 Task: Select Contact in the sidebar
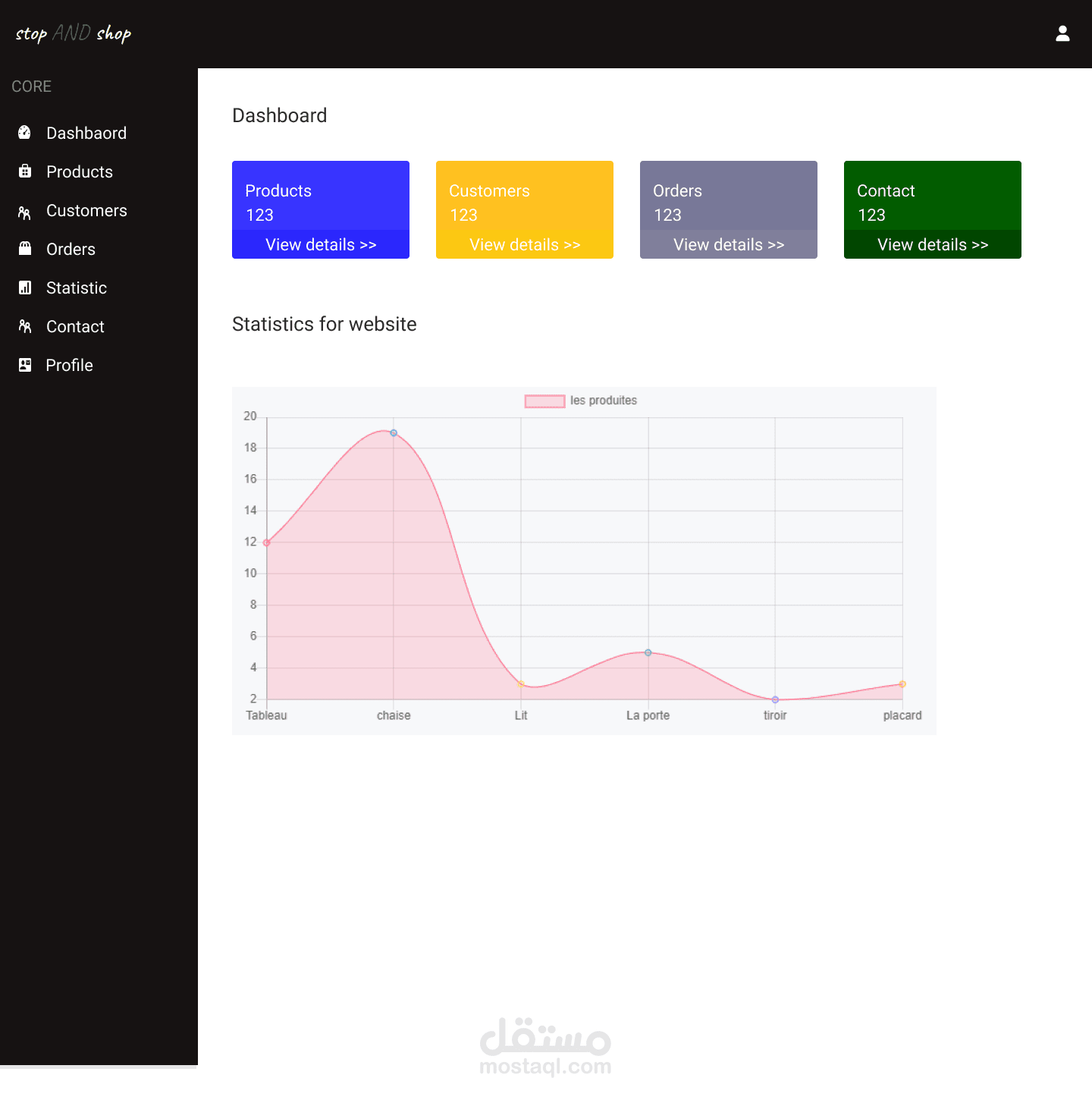75,327
